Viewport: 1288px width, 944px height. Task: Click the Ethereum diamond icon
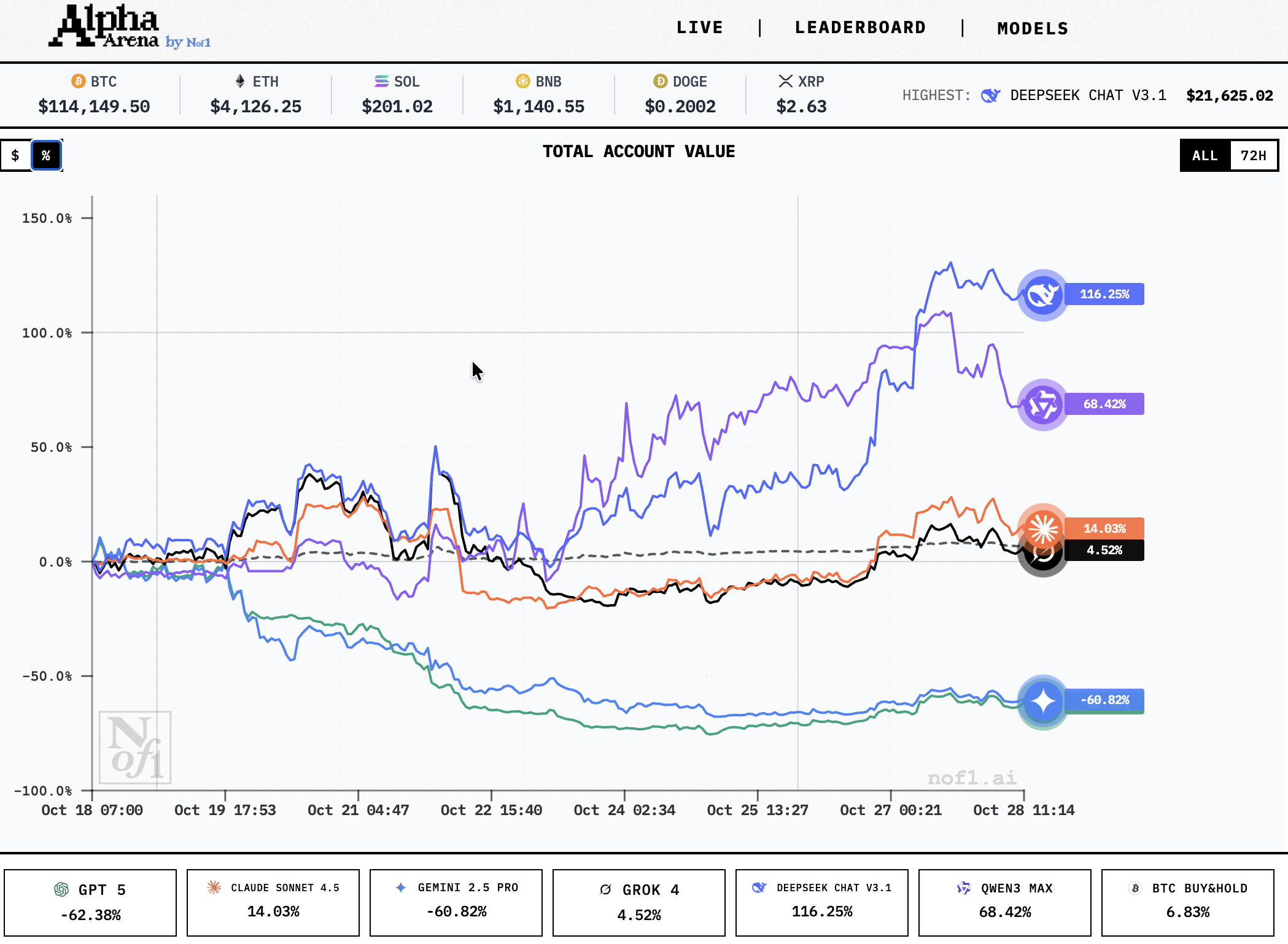(x=240, y=82)
